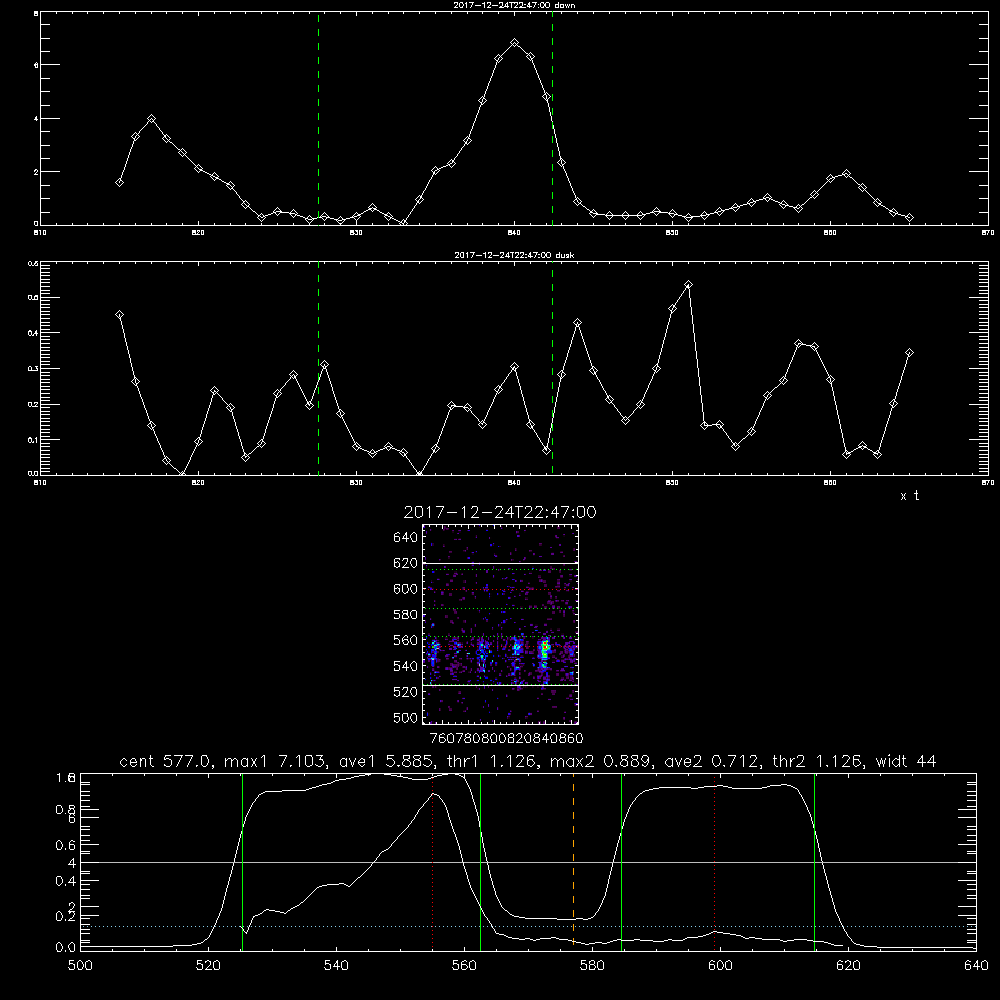The height and width of the screenshot is (1000, 1000).
Task: Click the peak data point of dawn plot near 840
Action: tap(515, 43)
